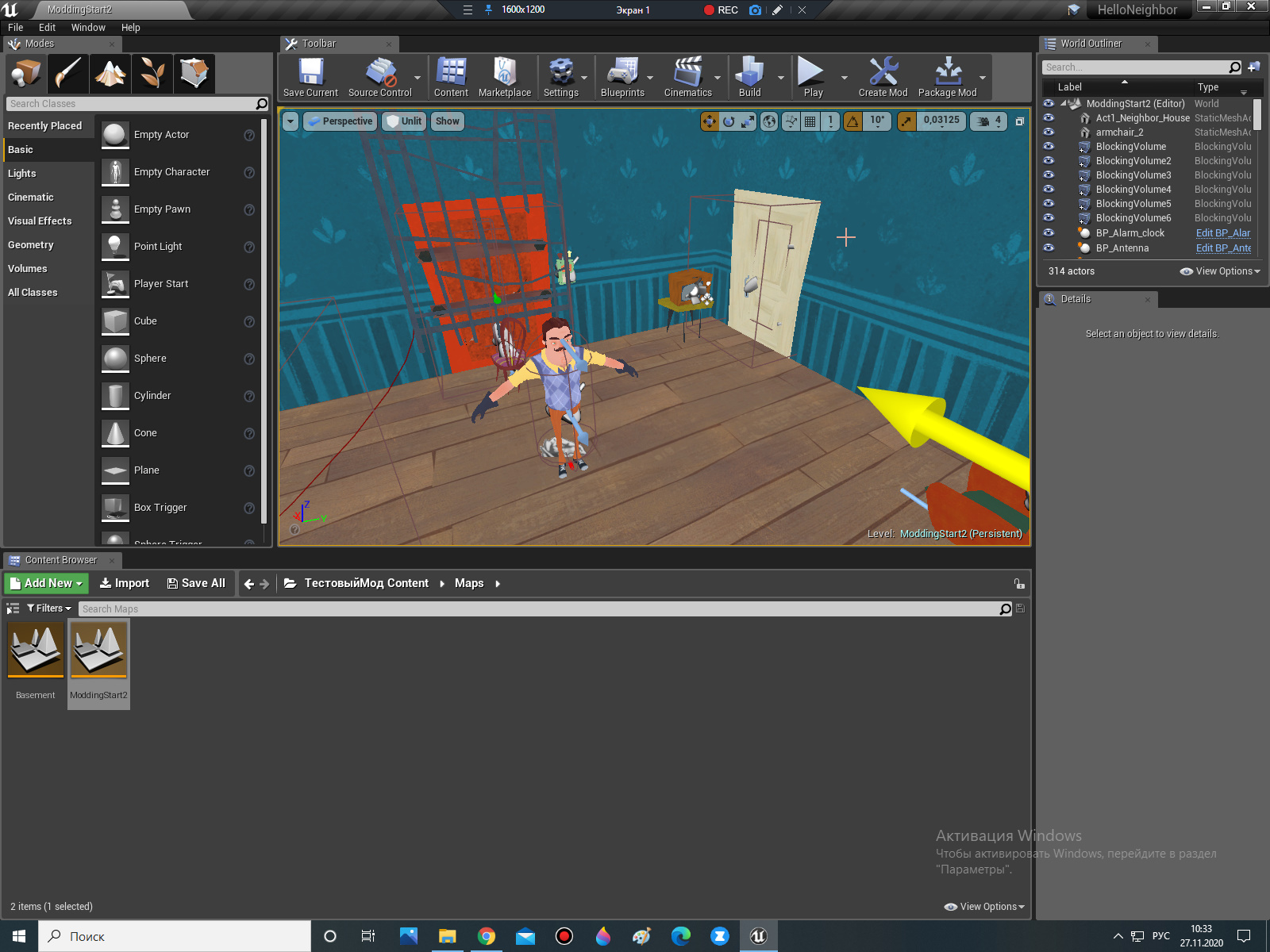This screenshot has height=952, width=1270.
Task: Select the Geometry Editing mode icon
Action: (194, 74)
